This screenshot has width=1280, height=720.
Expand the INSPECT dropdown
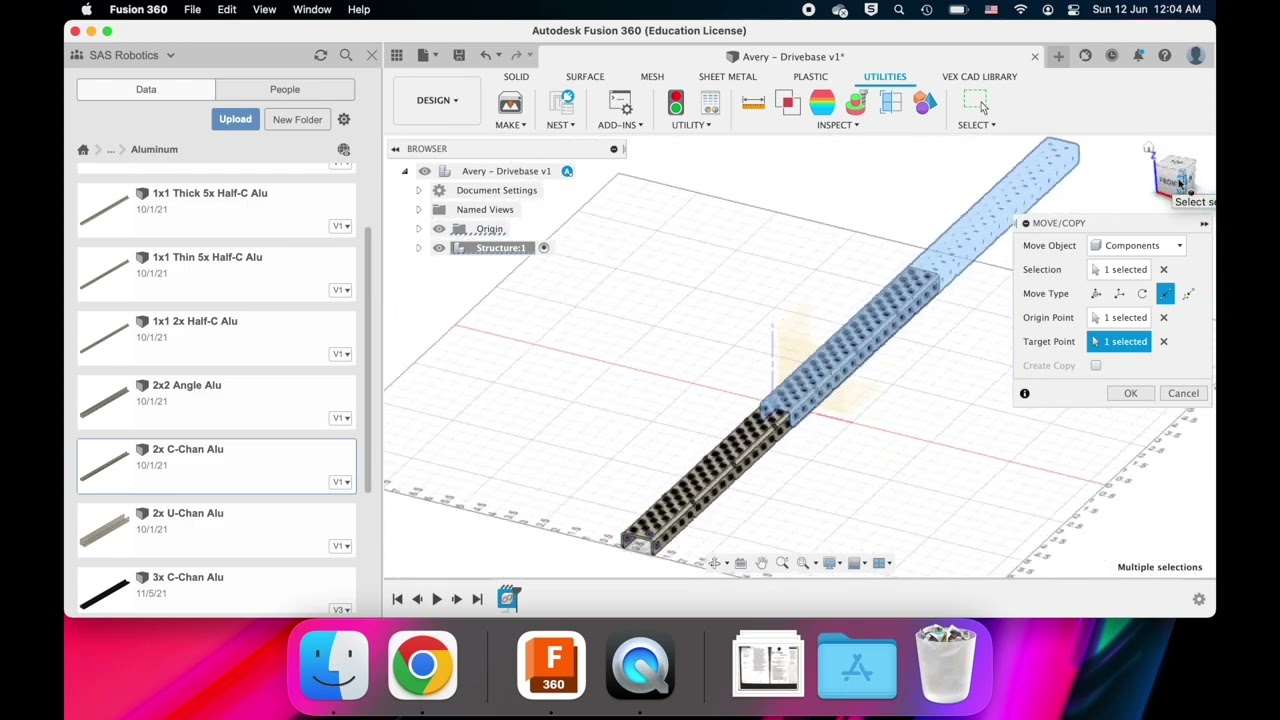point(838,125)
